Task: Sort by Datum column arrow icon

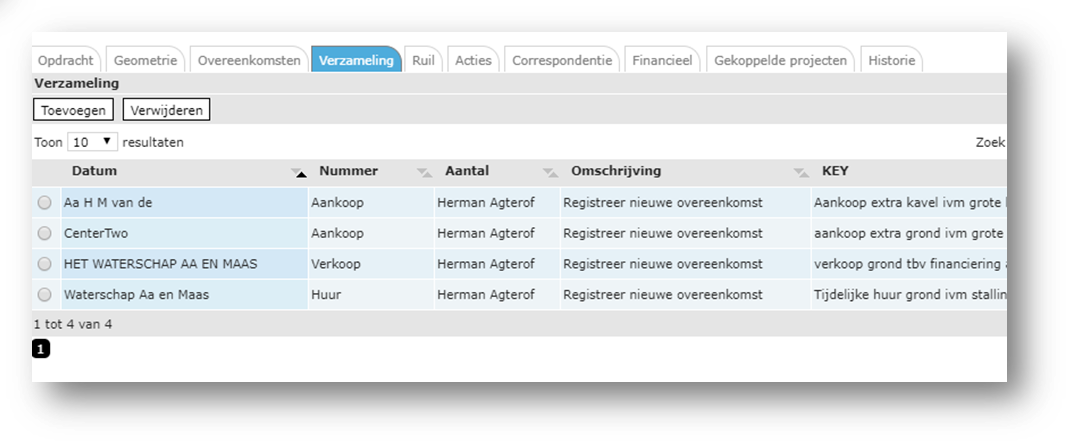Action: coord(299,172)
